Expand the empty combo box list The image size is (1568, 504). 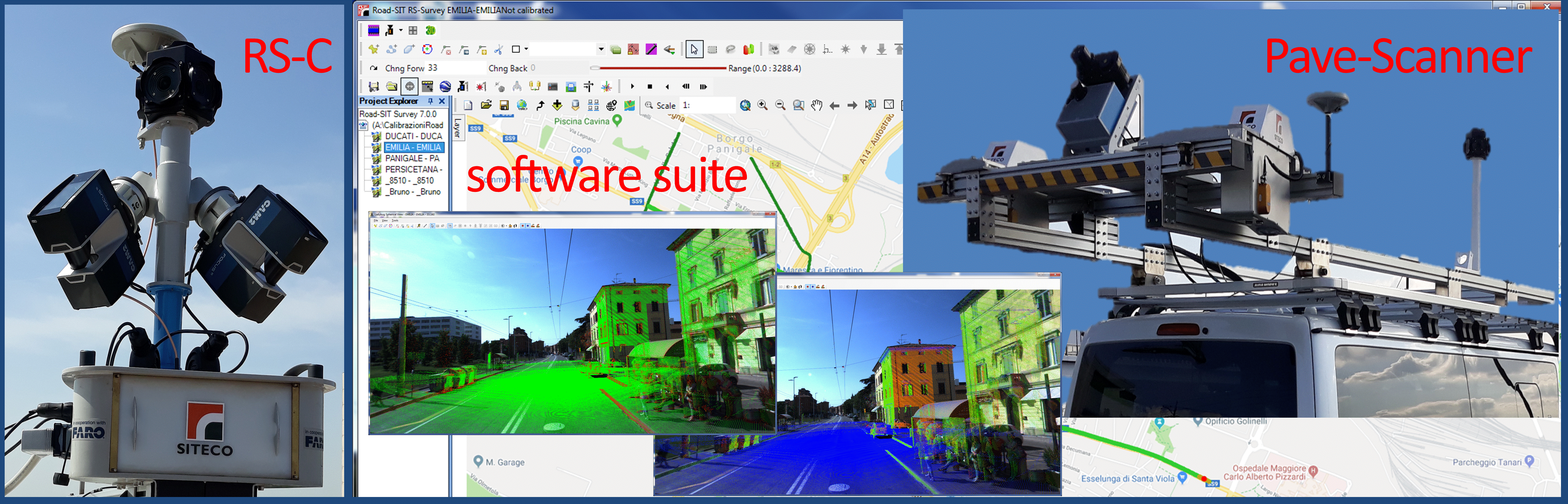pos(601,49)
